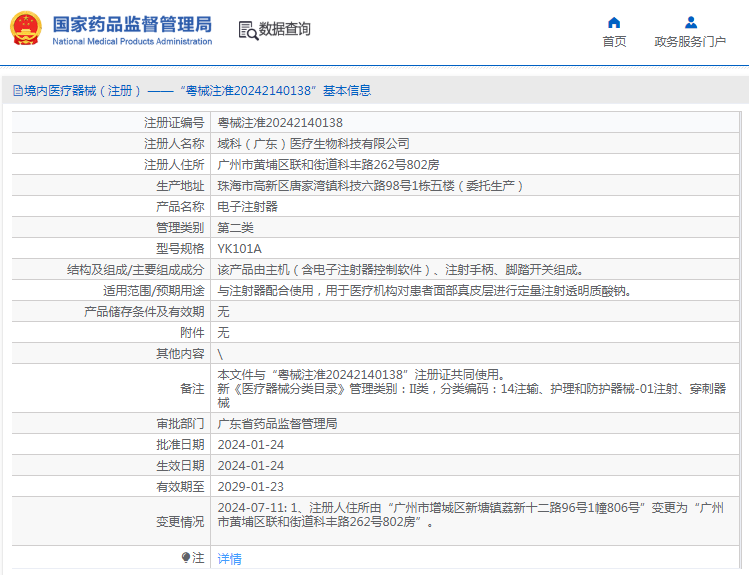Click the 国家药品监督管理局 site title
The width and height of the screenshot is (749, 575).
coord(131,23)
